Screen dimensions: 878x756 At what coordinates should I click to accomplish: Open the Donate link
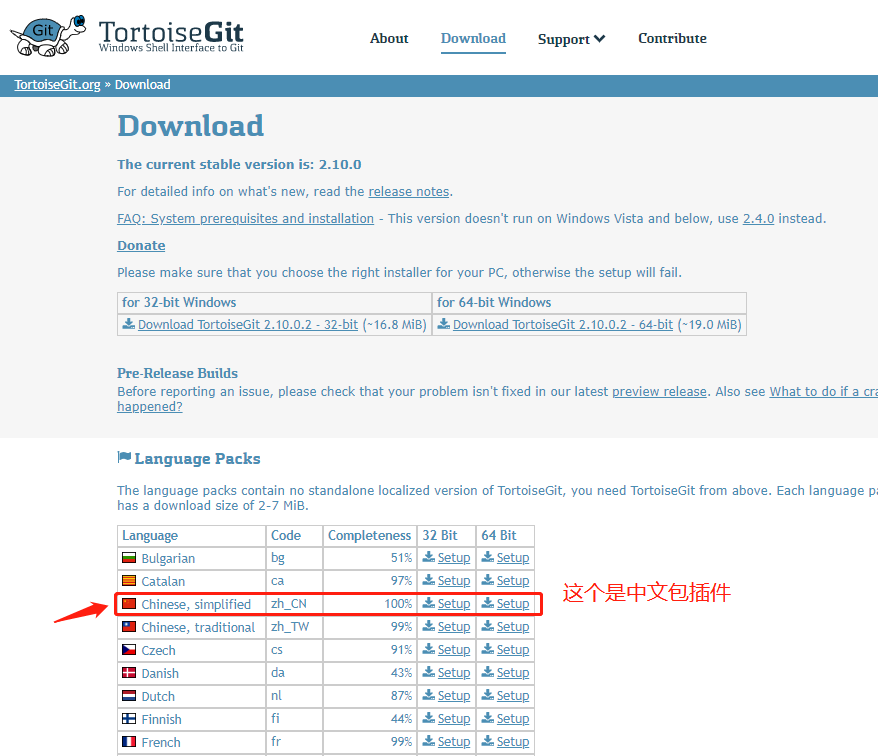[140, 245]
